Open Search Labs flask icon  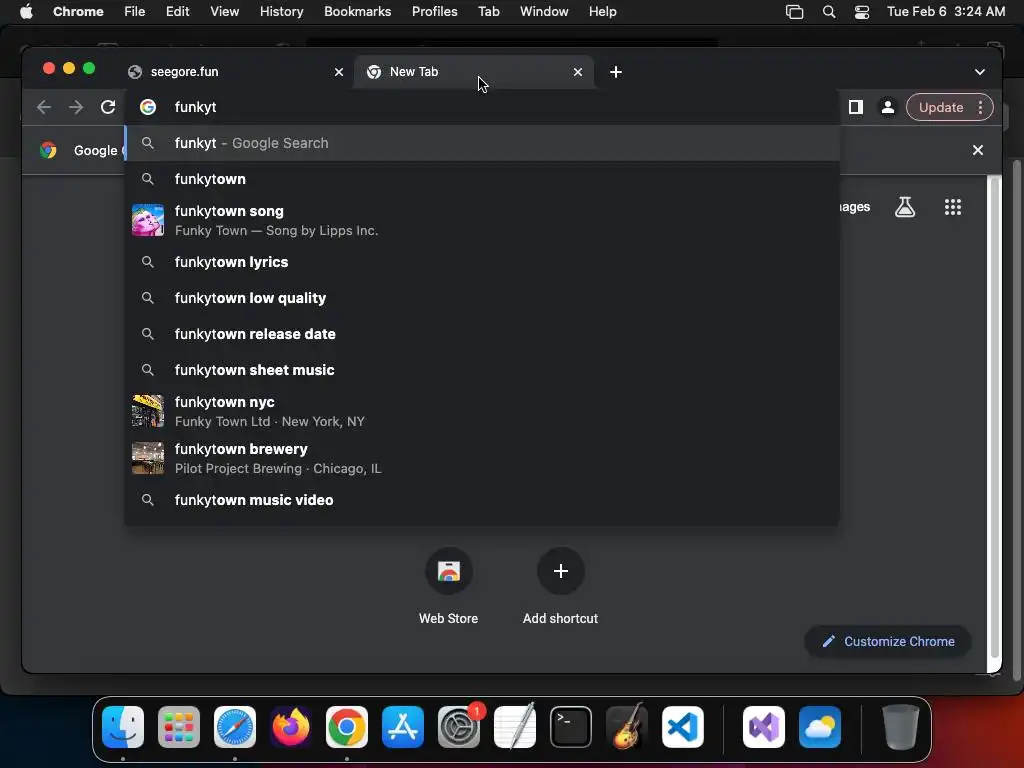904,207
